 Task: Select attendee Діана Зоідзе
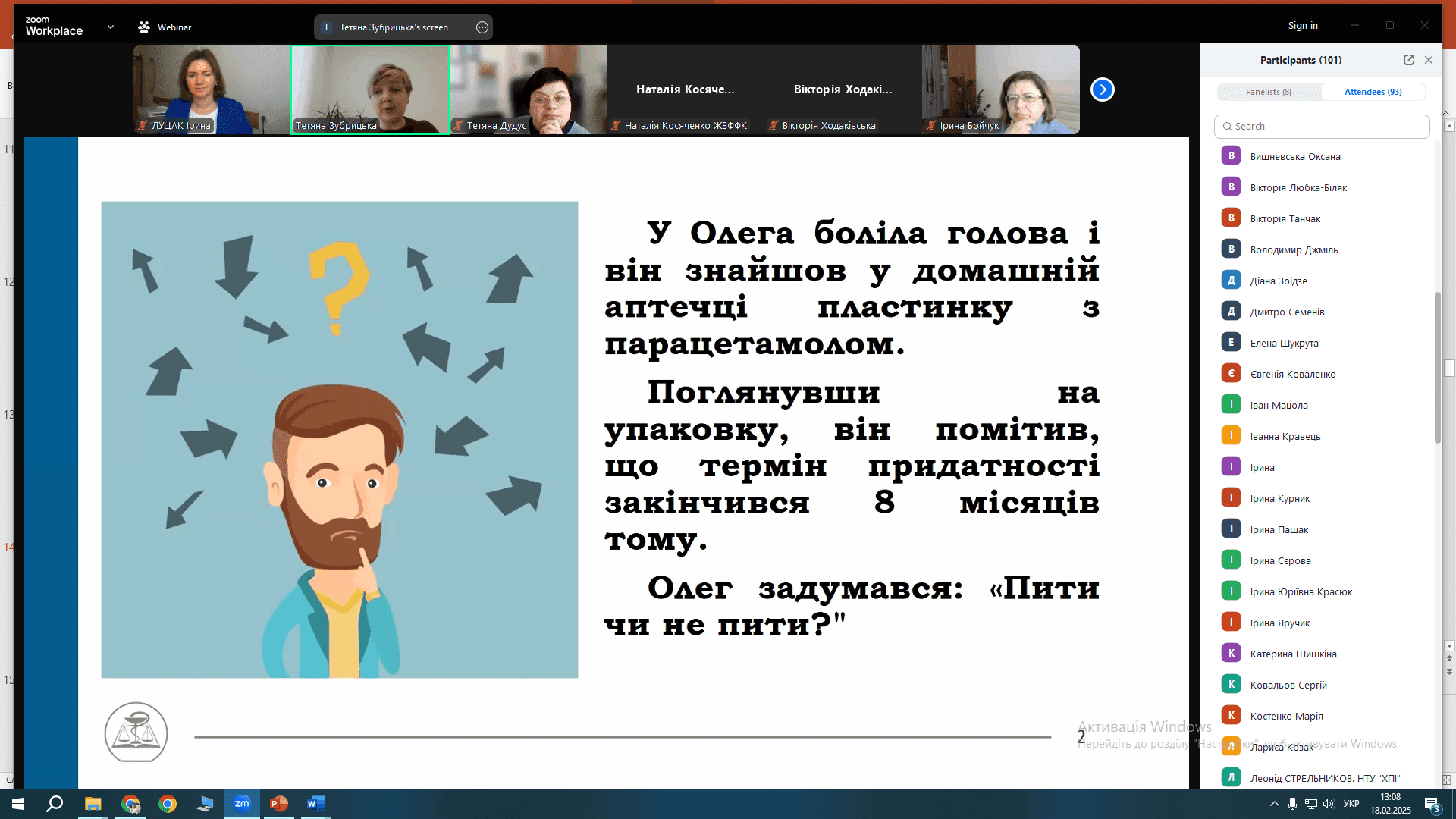(1323, 281)
